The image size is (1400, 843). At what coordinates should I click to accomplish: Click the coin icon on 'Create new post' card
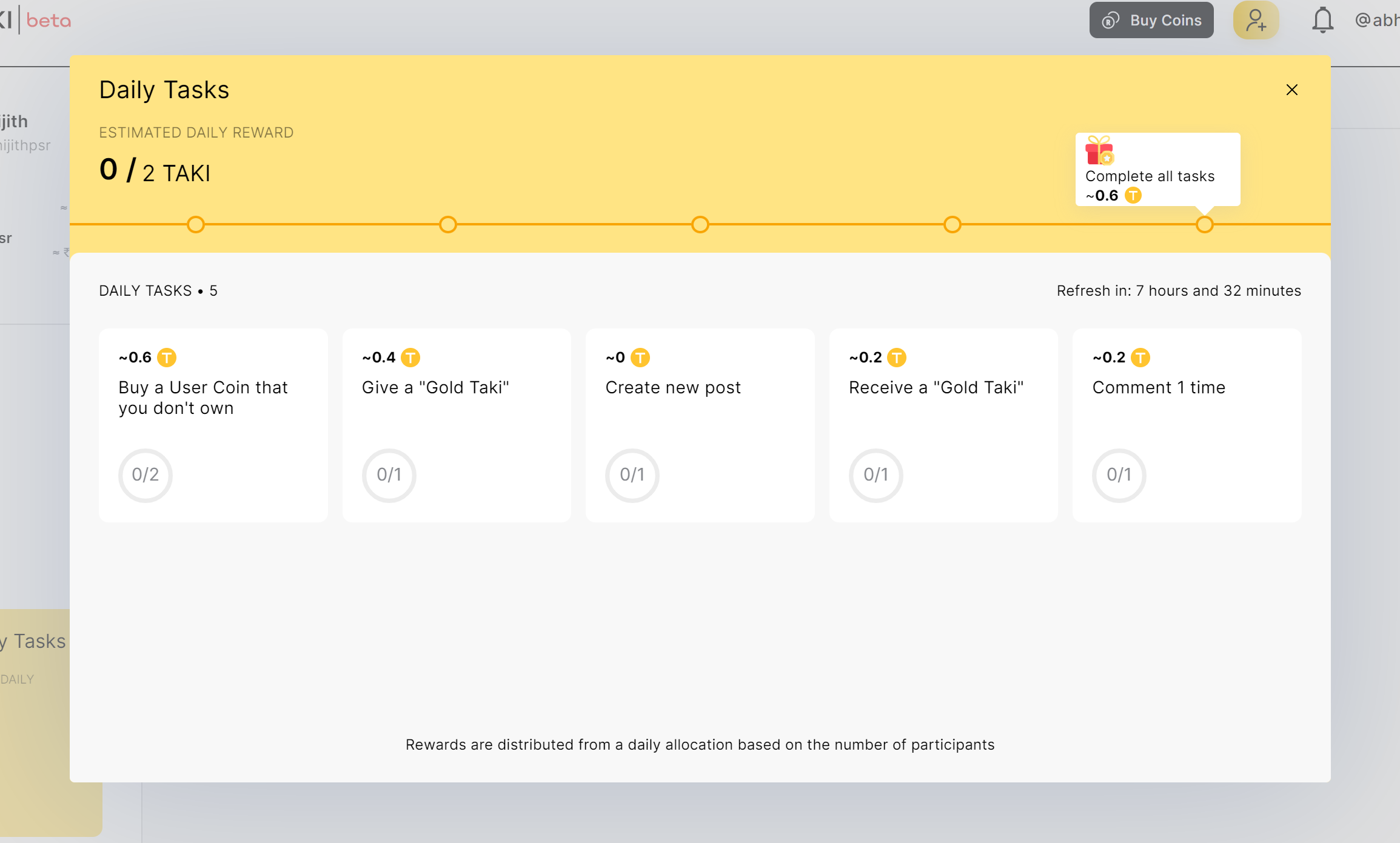[x=641, y=358]
